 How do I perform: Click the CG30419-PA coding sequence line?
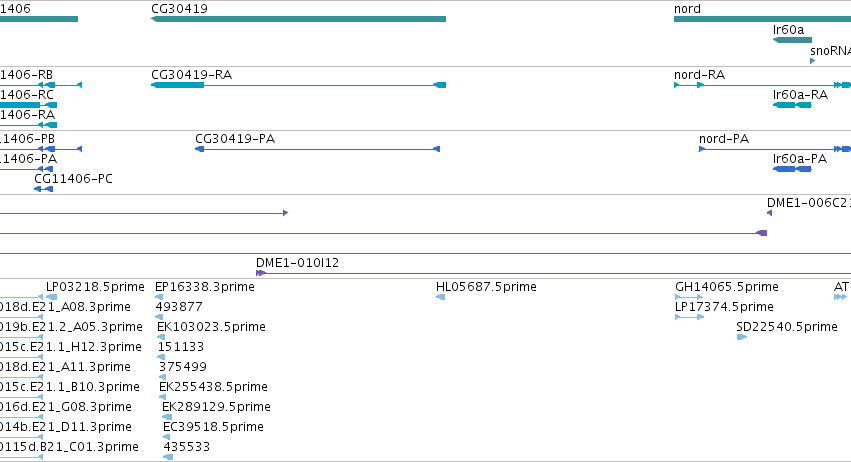(x=317, y=149)
